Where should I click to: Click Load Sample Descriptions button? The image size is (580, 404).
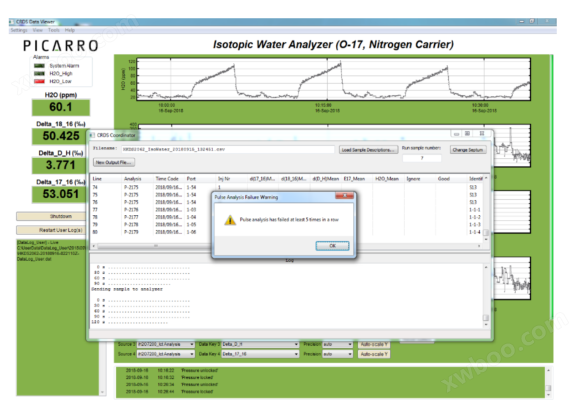369,150
